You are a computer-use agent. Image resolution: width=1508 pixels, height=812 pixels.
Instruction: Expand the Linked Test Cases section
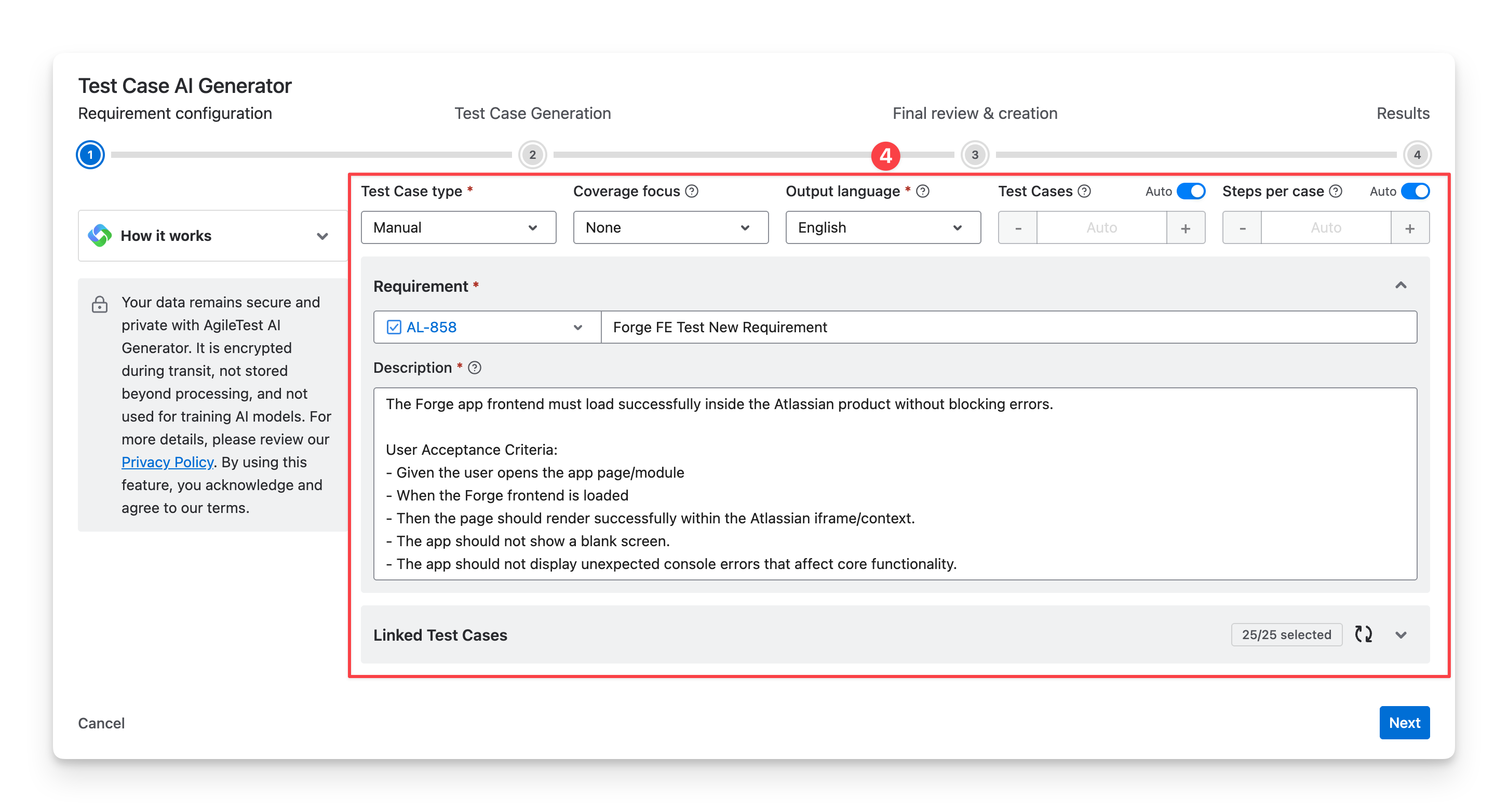point(1401,634)
